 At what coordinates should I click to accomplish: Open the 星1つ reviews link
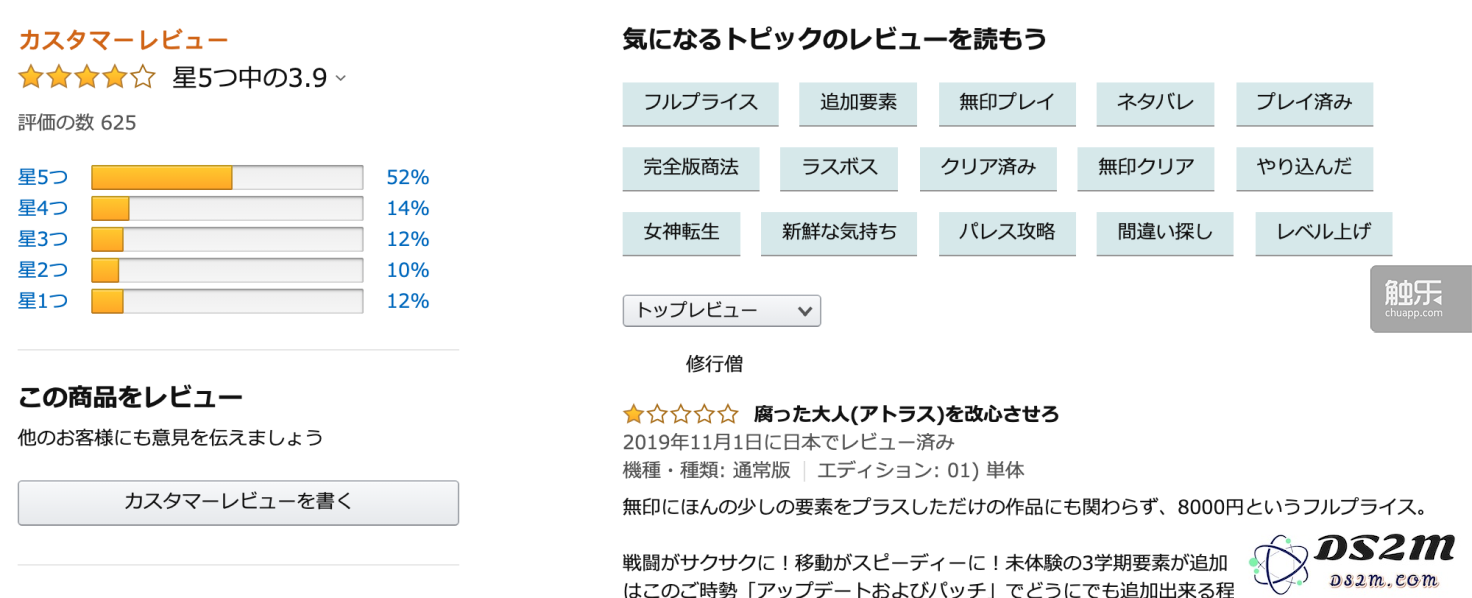43,301
